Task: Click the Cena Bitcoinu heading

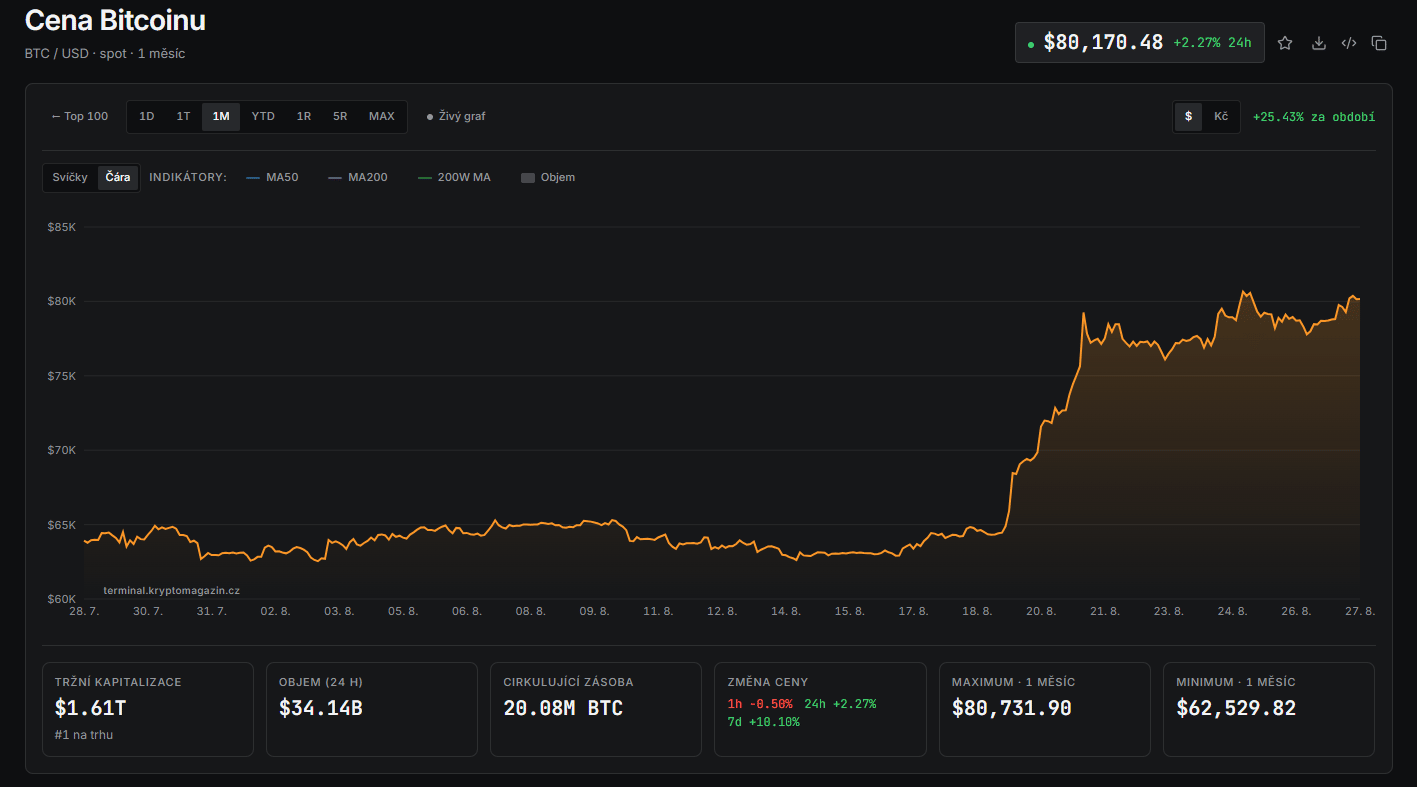Action: coord(115,20)
